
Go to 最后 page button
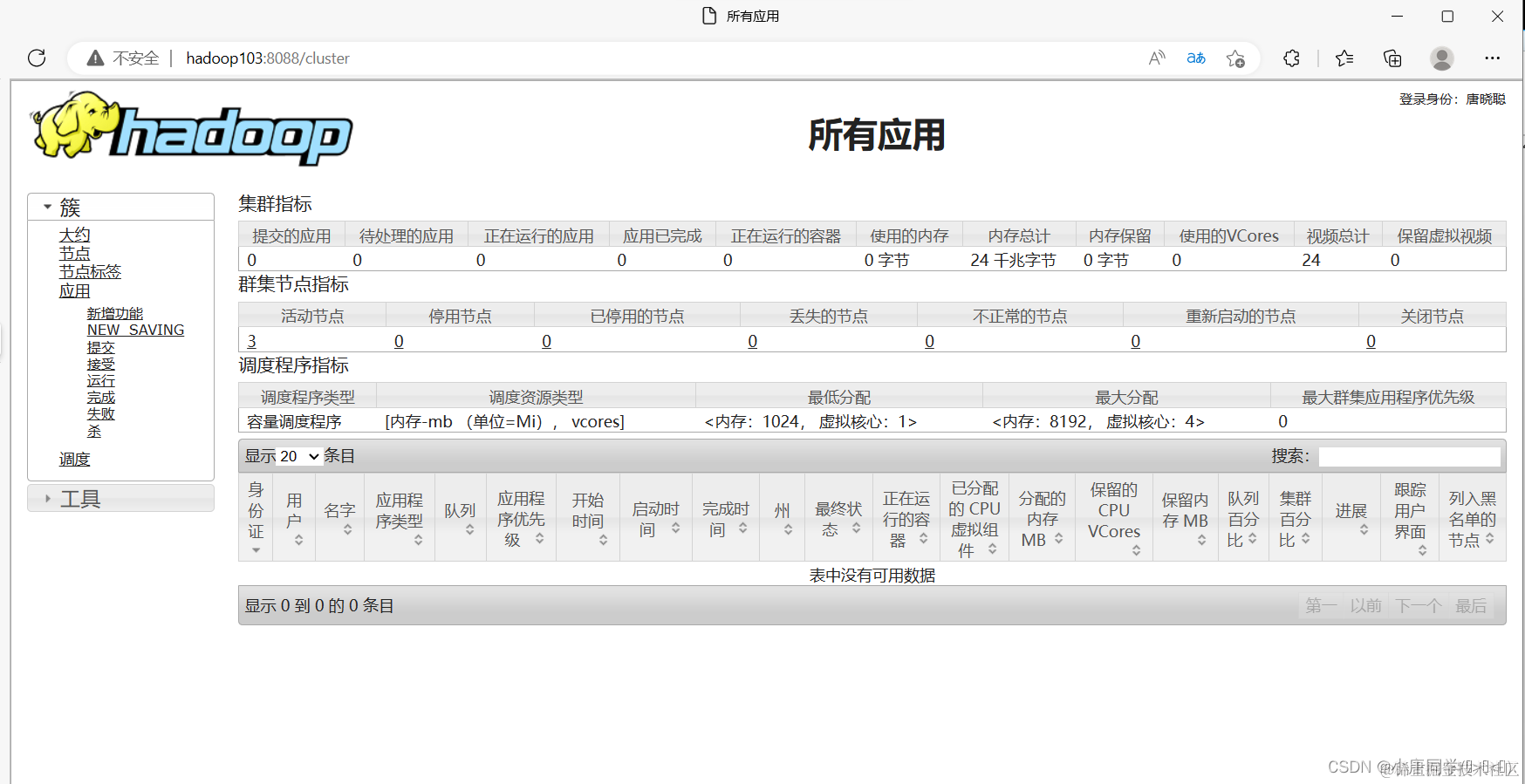coord(1470,605)
